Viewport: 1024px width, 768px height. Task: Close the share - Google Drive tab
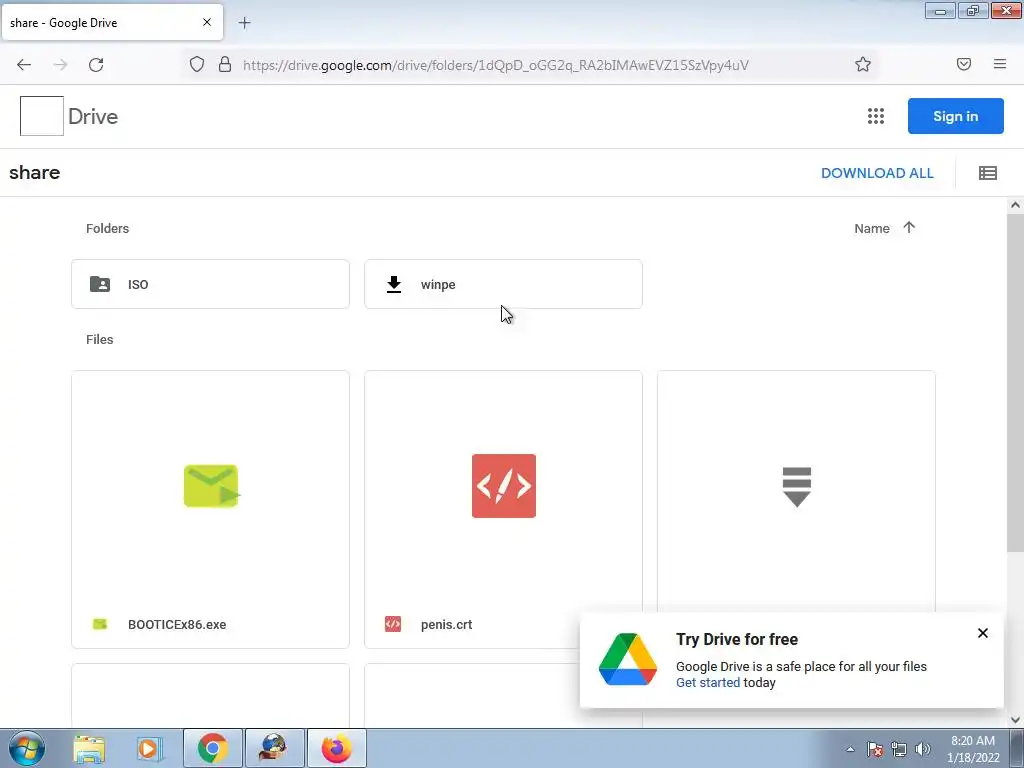click(206, 22)
